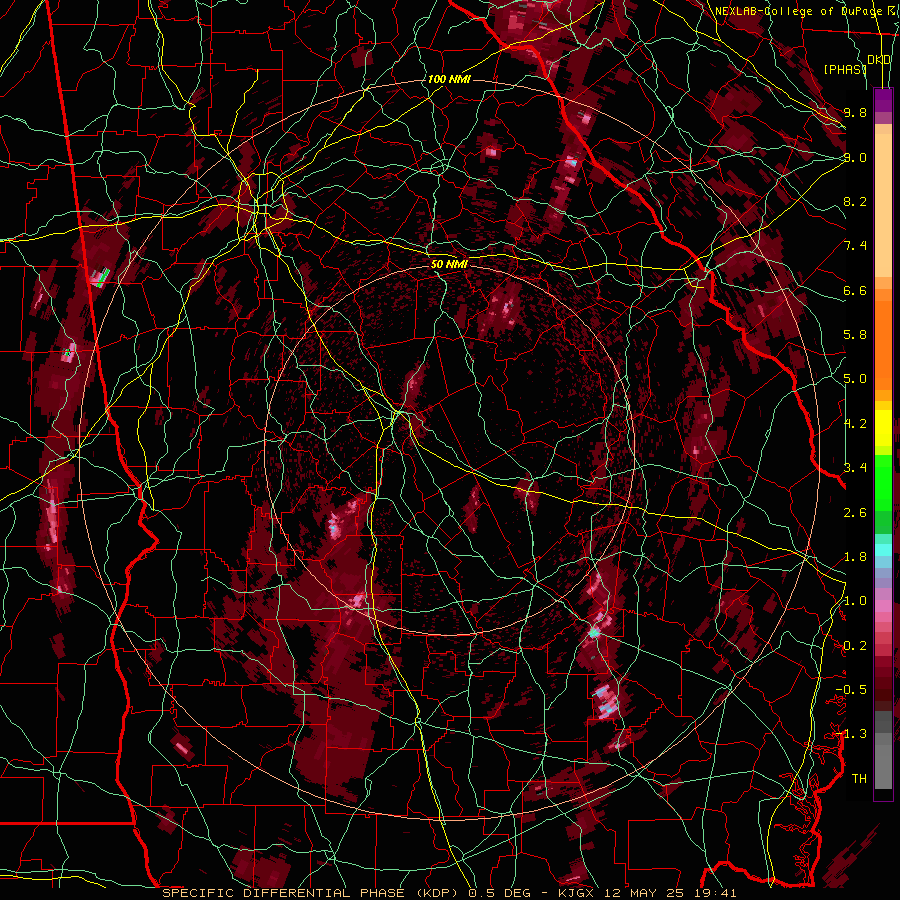The height and width of the screenshot is (900, 900).
Task: Click the yellow segment of the color bar
Action: (x=883, y=428)
